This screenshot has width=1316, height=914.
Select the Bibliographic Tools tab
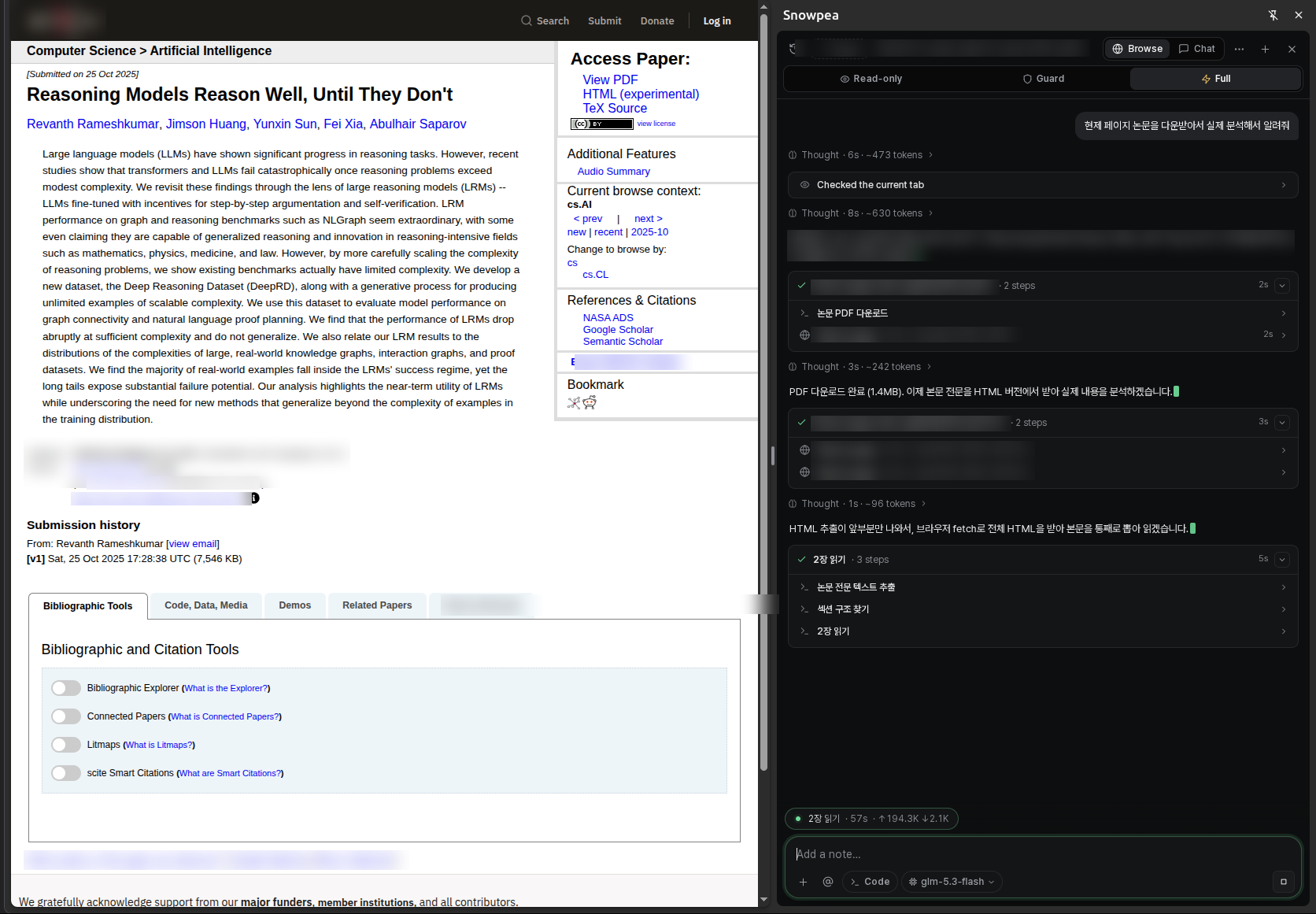tap(88, 606)
